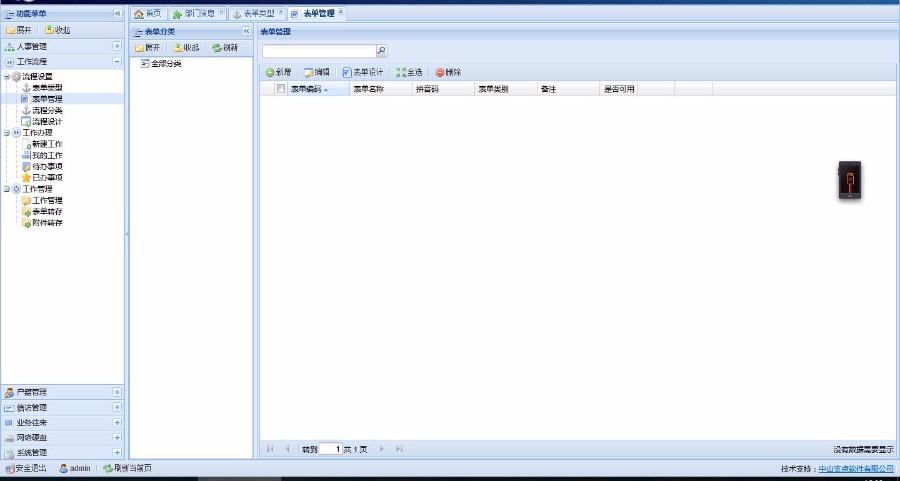900x481 pixels.
Task: Click 展开 in the 表单分类 panel
Action: (148, 48)
